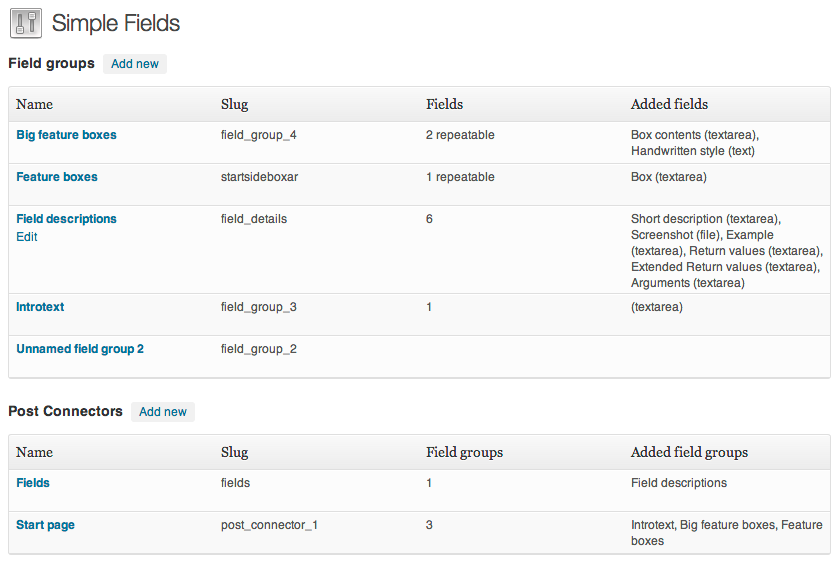Open Unnamed field group 2
Viewport: 838px width, 564px height.
click(80, 349)
